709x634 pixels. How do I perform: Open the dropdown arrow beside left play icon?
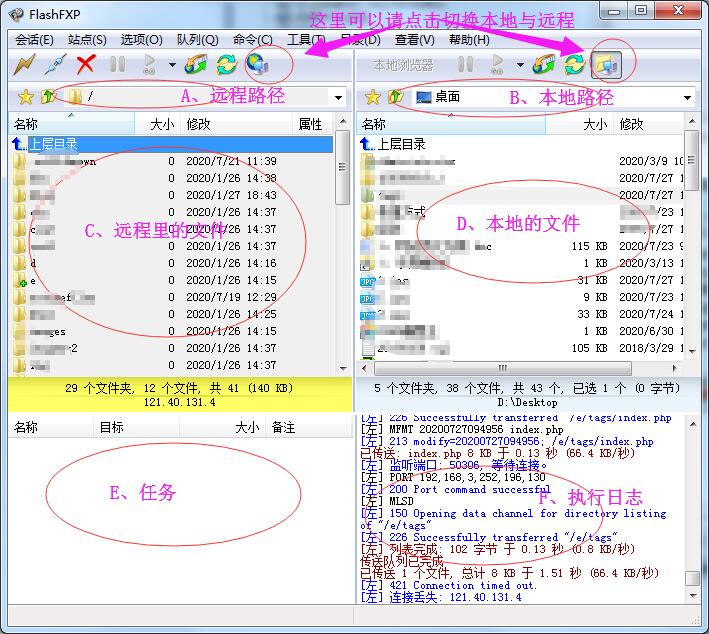pyautogui.click(x=172, y=65)
